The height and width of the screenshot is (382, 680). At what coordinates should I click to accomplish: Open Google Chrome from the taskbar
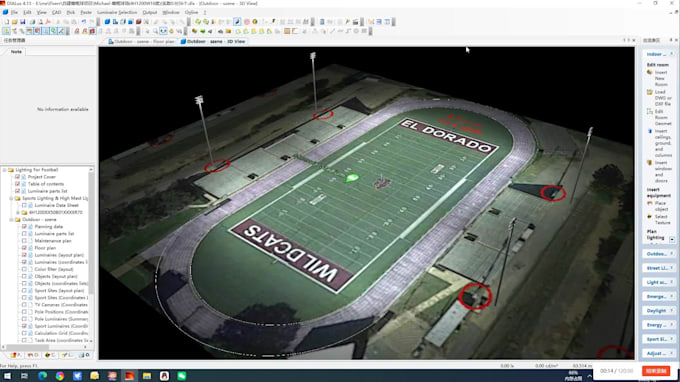pos(59,375)
